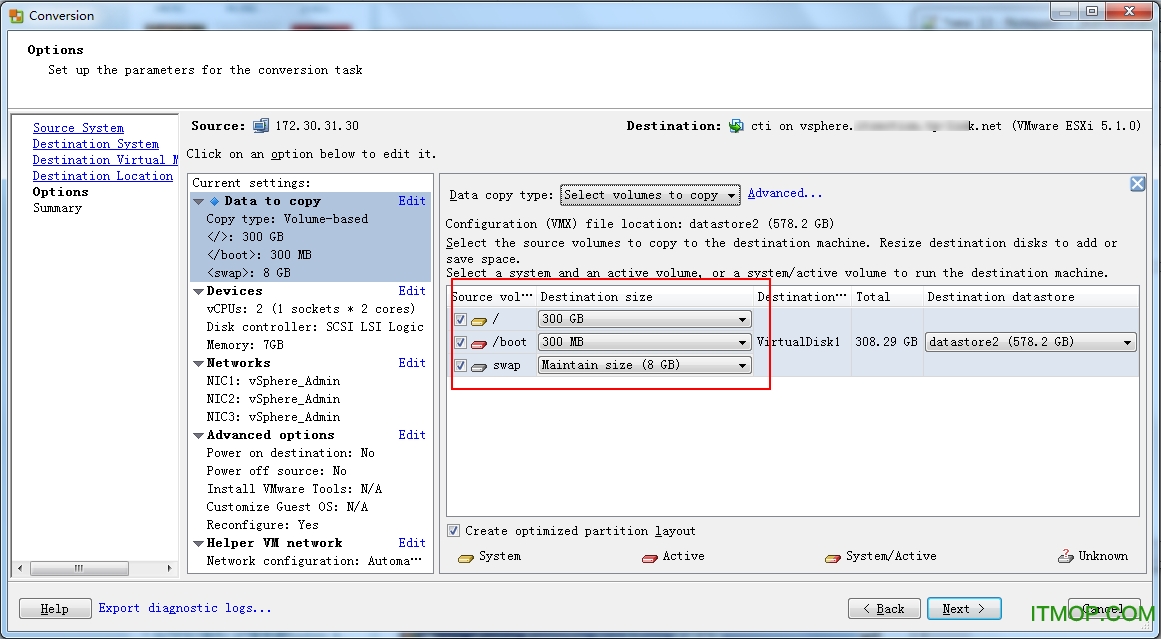Click the steps list scroll left arrow
Viewport: 1161px width, 639px height.
point(20,569)
